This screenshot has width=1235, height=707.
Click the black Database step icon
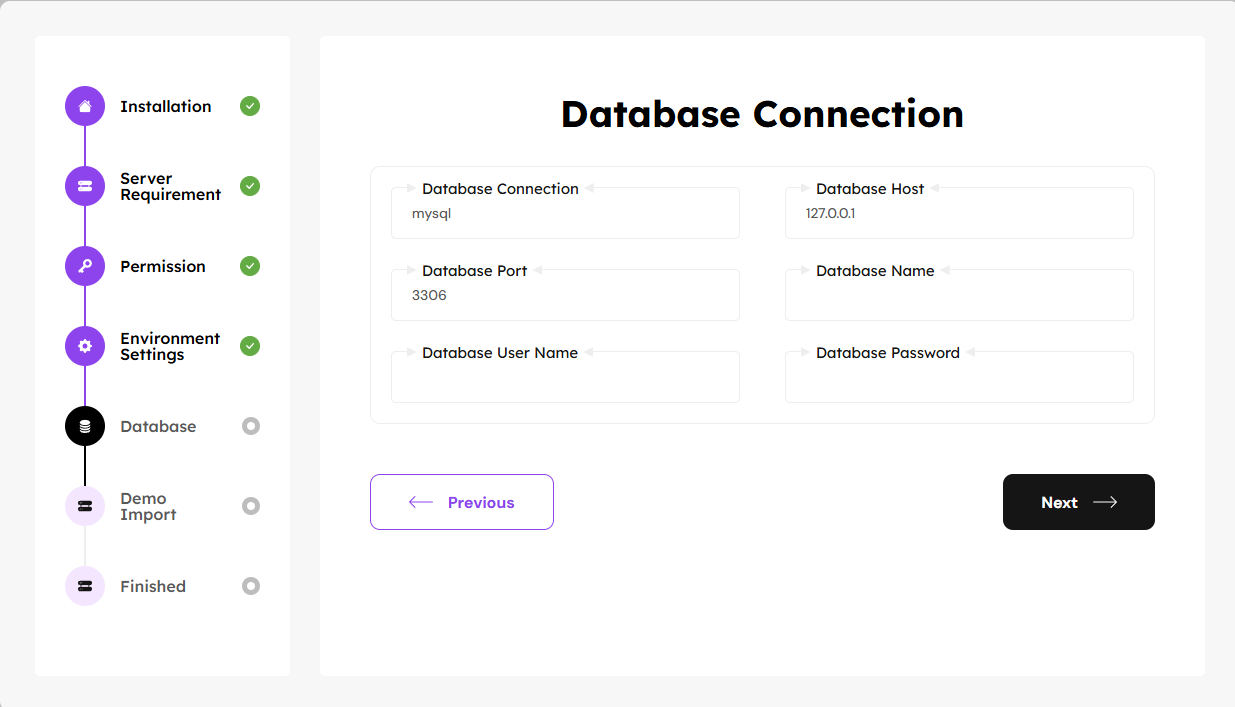[85, 426]
